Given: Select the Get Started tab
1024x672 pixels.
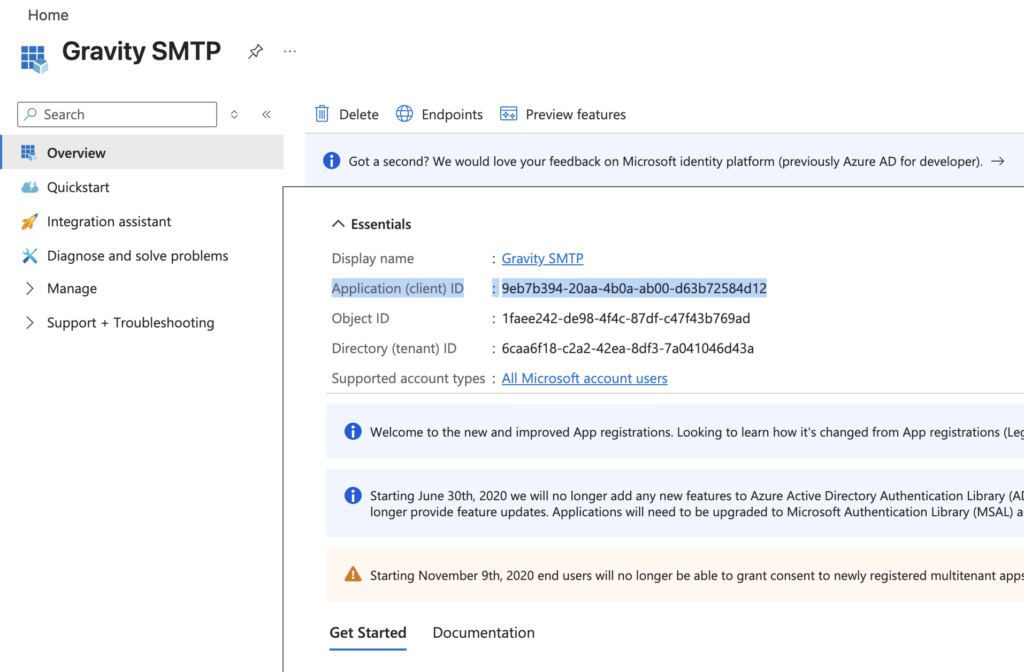Looking at the screenshot, I should click(x=368, y=633).
